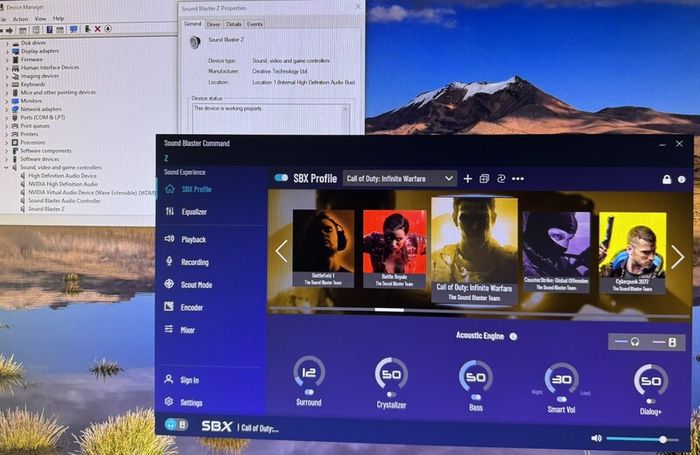Click the Bass level dial
This screenshot has width=700, height=455.
476,376
